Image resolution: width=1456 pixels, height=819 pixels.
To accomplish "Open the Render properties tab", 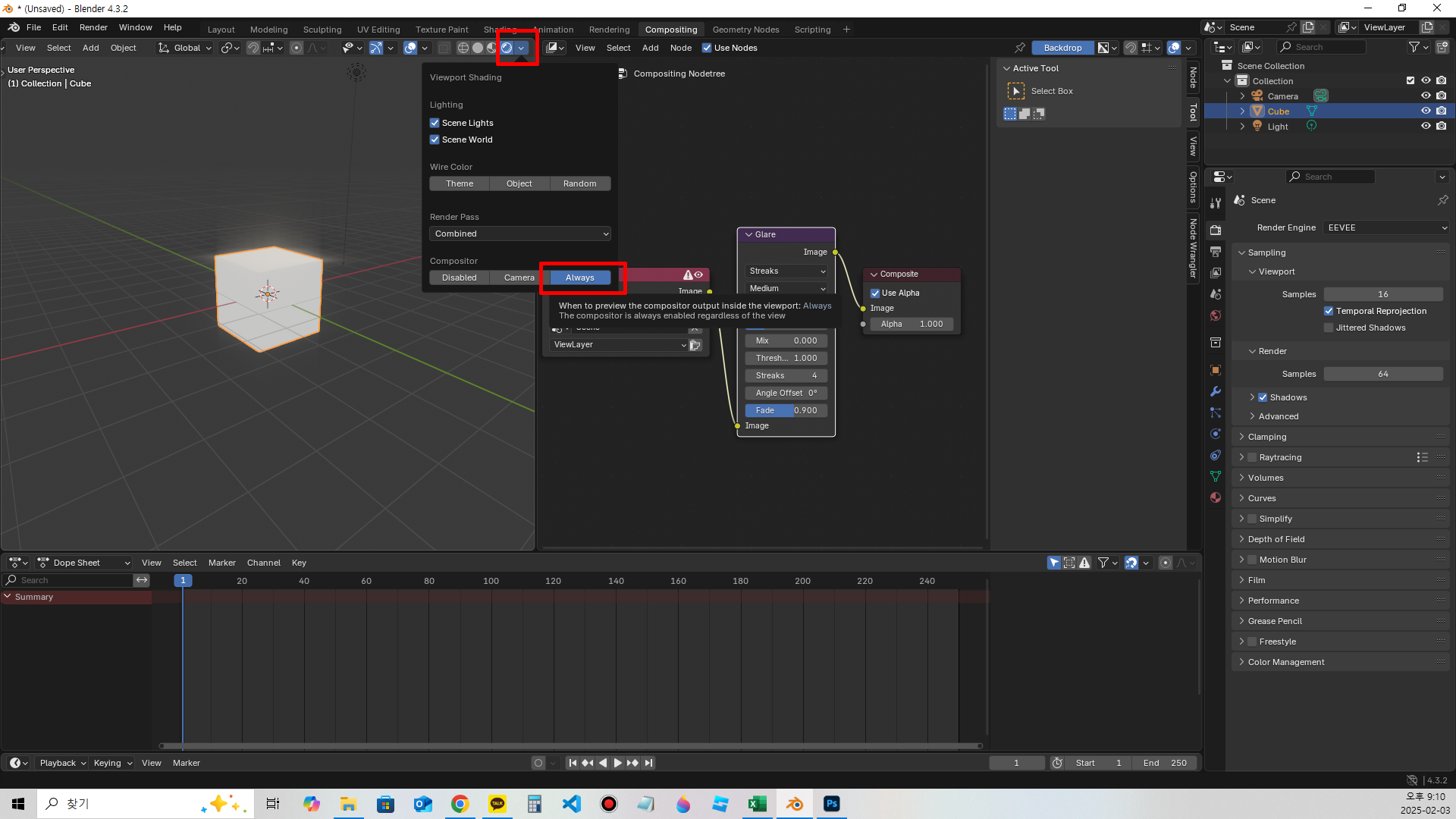I will click(x=1216, y=230).
